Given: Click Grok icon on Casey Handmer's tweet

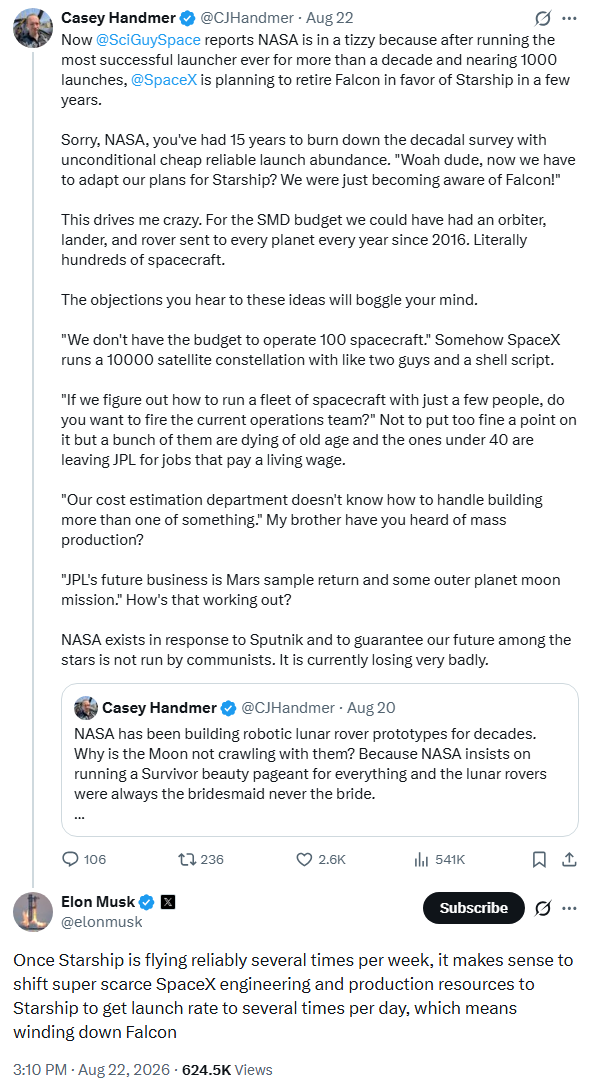Looking at the screenshot, I should [543, 18].
